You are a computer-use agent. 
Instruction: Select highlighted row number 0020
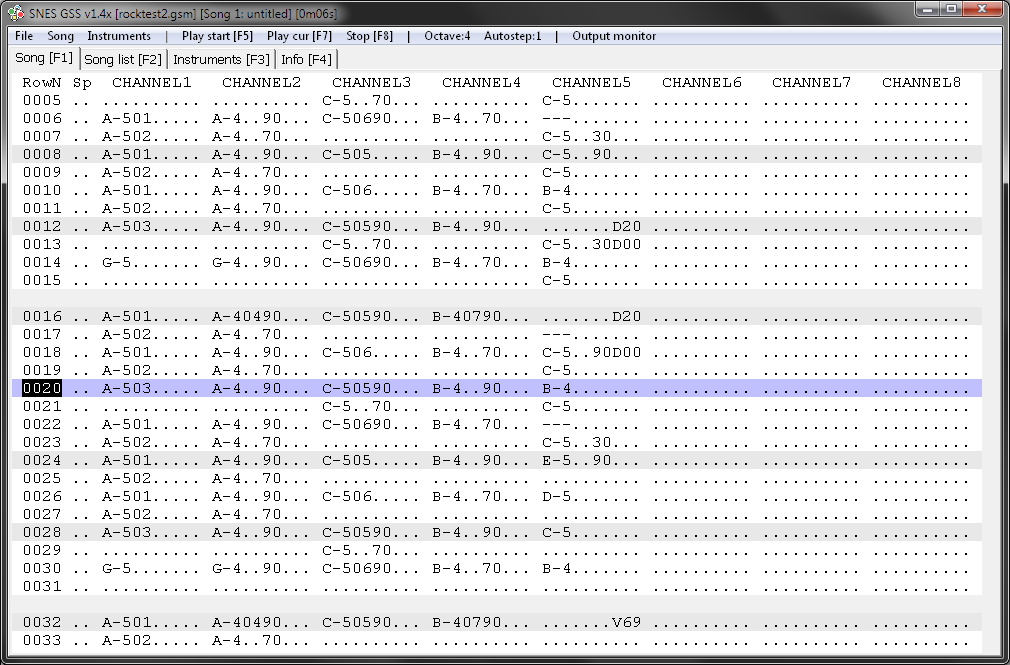click(42, 388)
